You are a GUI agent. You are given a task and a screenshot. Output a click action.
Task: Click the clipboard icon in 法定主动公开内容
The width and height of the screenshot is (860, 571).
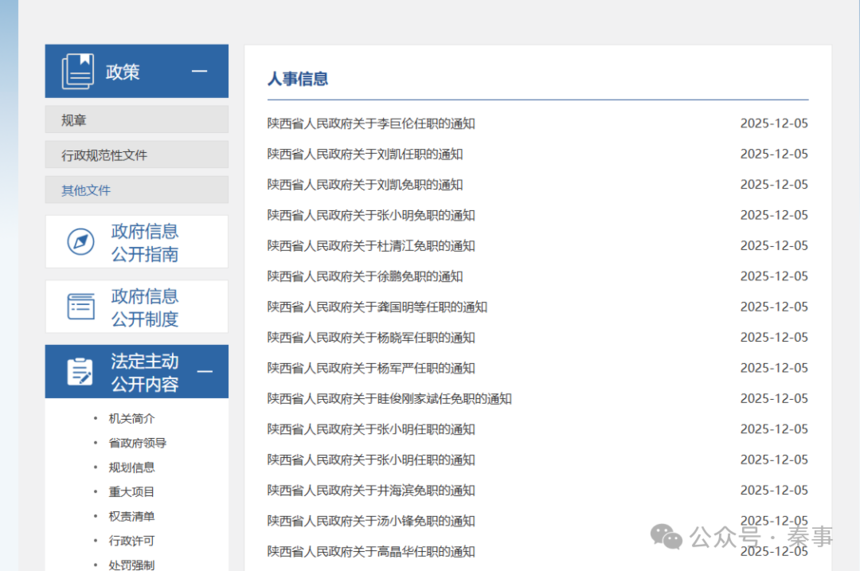click(x=80, y=372)
